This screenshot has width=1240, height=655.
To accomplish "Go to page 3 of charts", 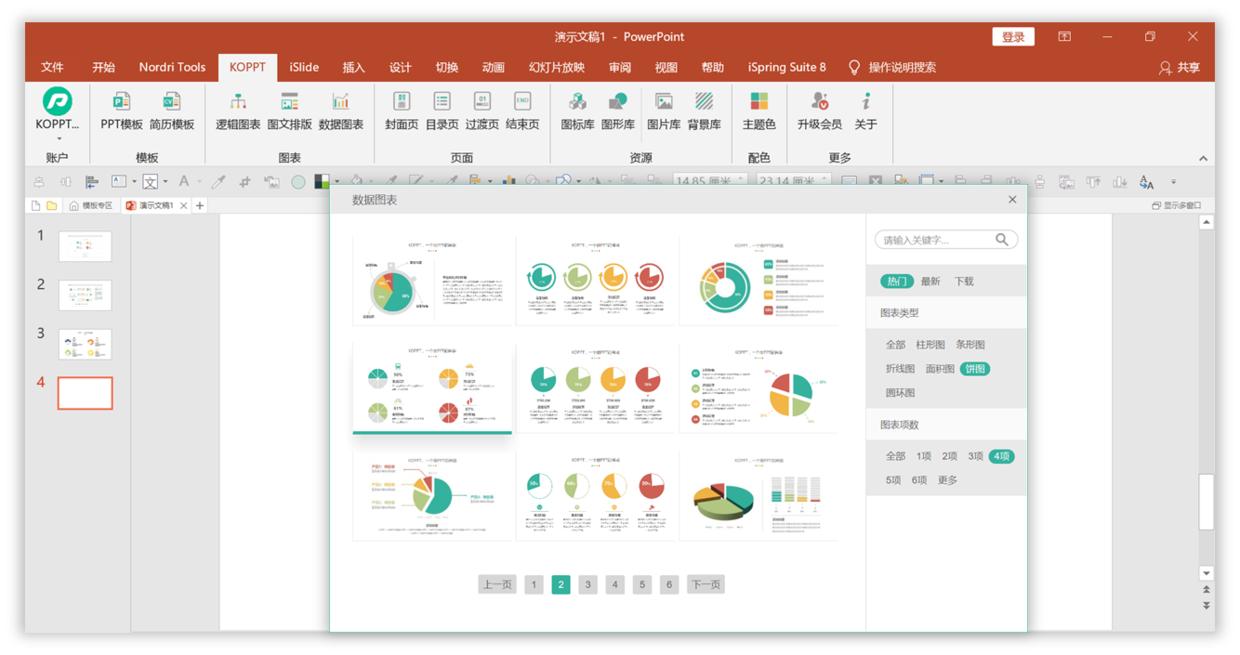I will tap(588, 584).
